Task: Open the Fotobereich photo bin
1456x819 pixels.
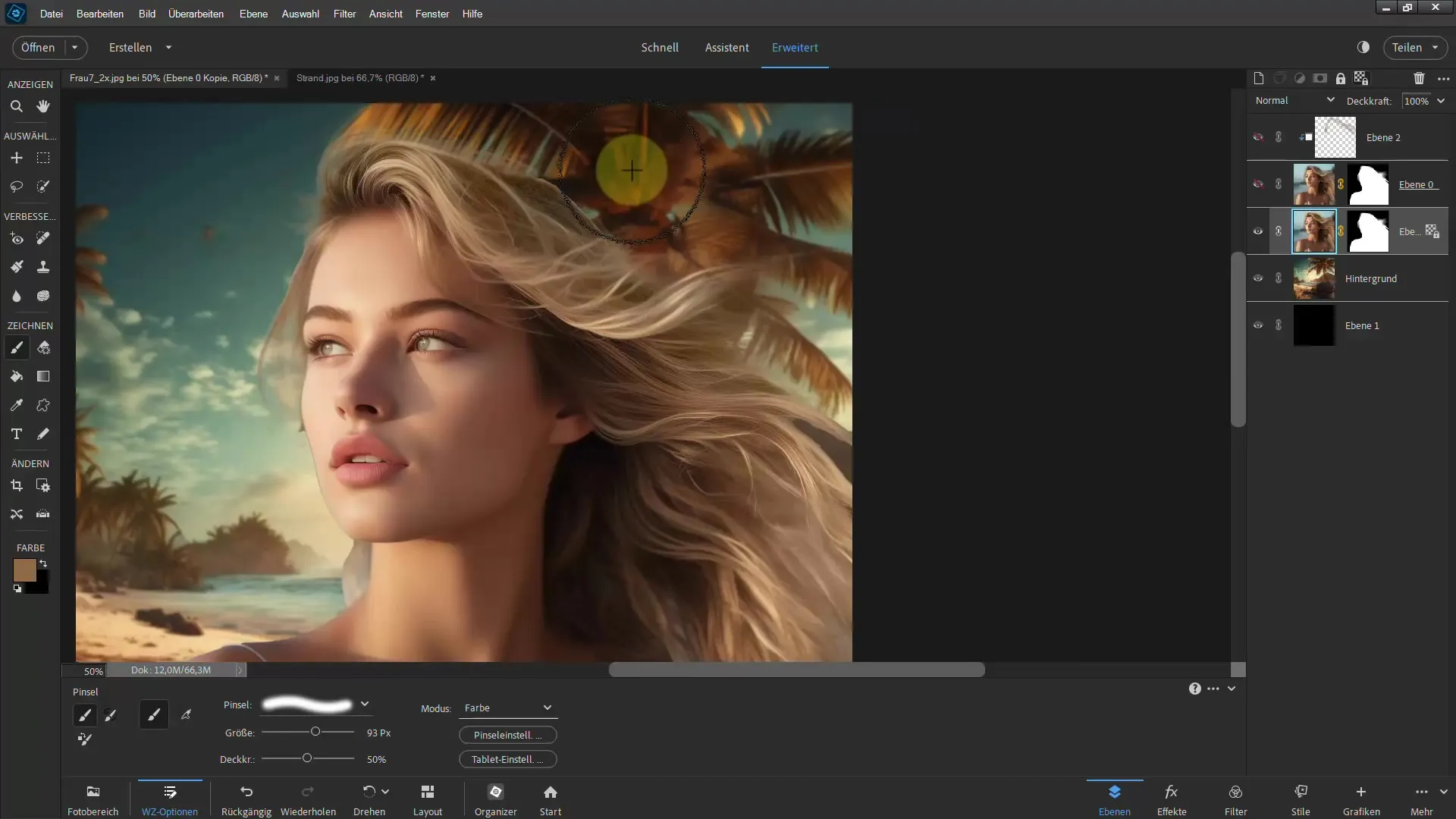Action: point(93,799)
